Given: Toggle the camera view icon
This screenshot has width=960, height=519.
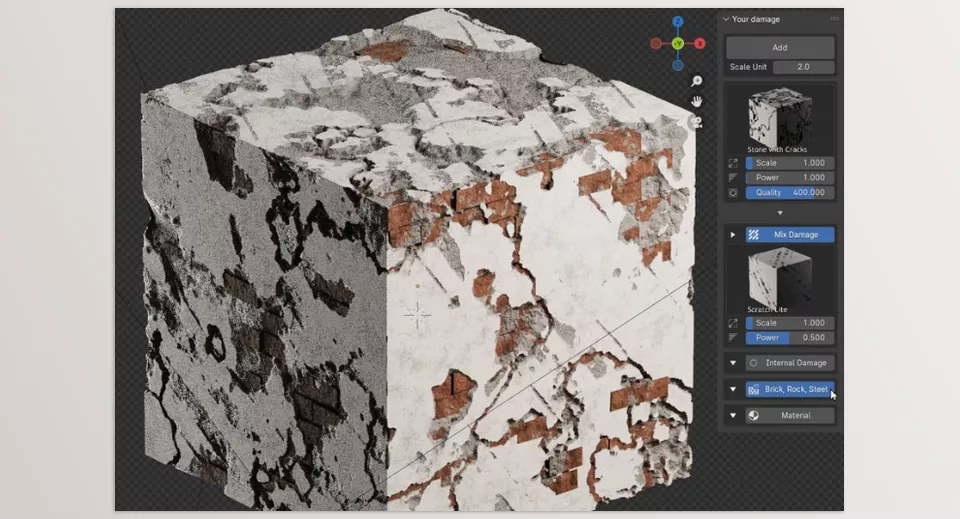Looking at the screenshot, I should point(696,122).
